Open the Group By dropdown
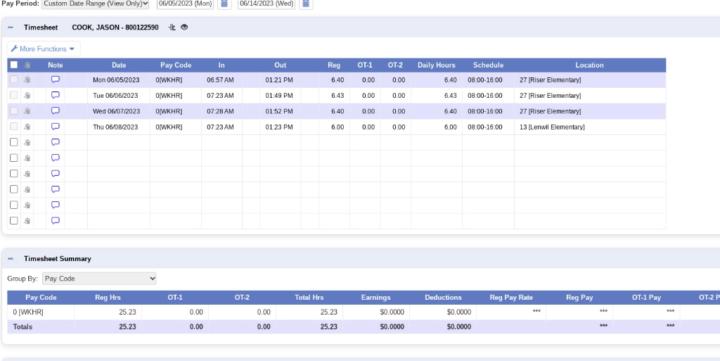The image size is (720, 361). pos(99,278)
